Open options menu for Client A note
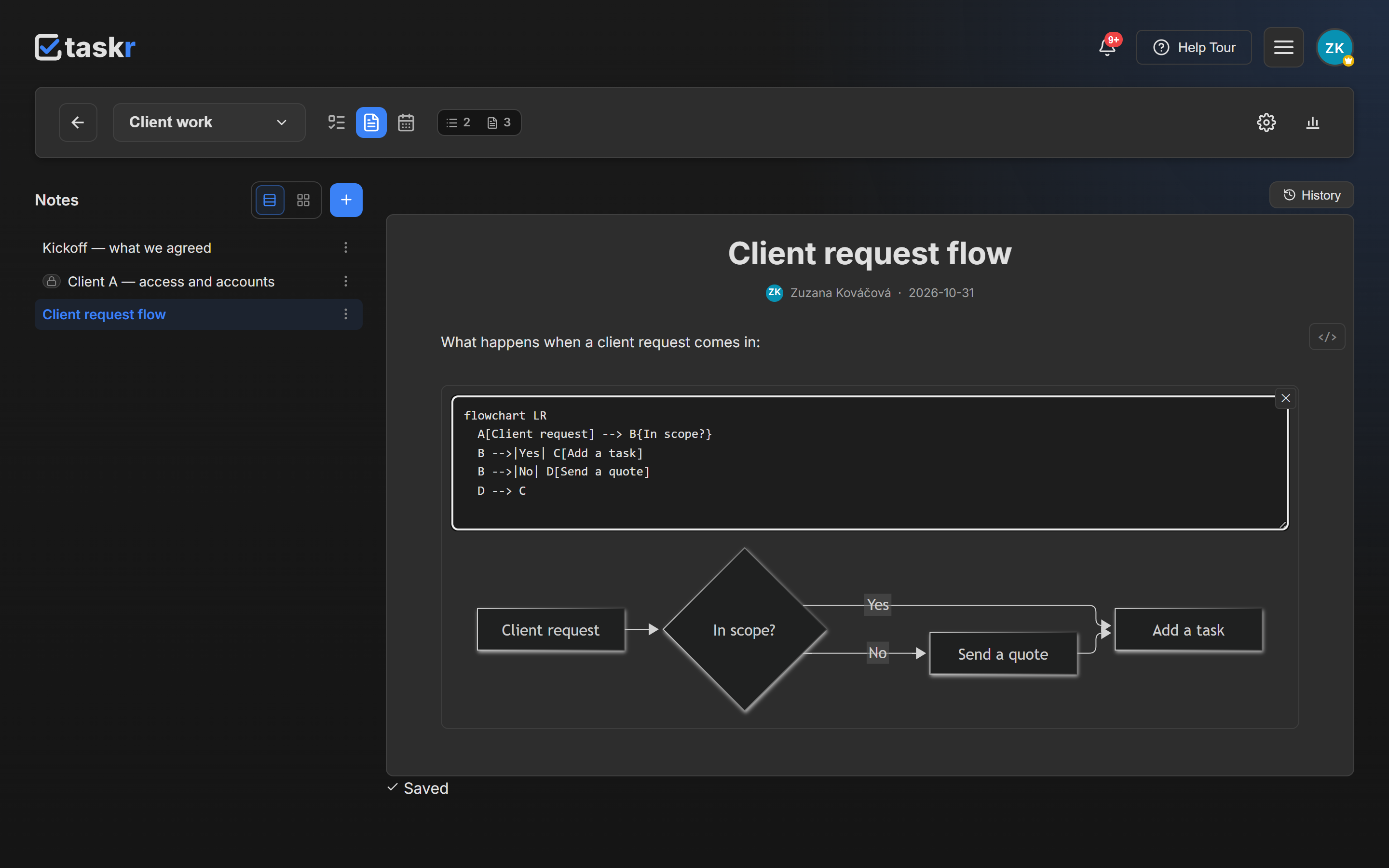Image resolution: width=1389 pixels, height=868 pixels. click(345, 281)
